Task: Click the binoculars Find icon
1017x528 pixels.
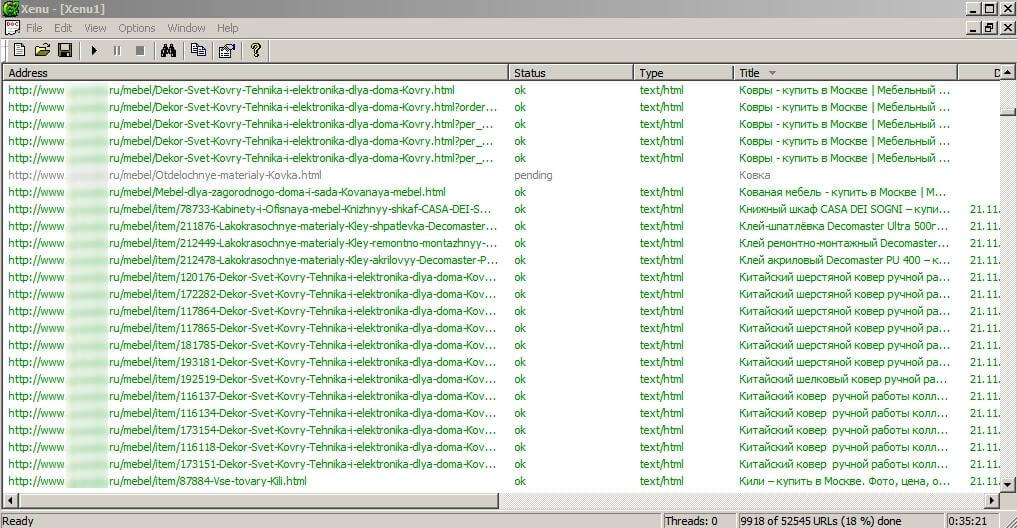Action: click(x=168, y=49)
